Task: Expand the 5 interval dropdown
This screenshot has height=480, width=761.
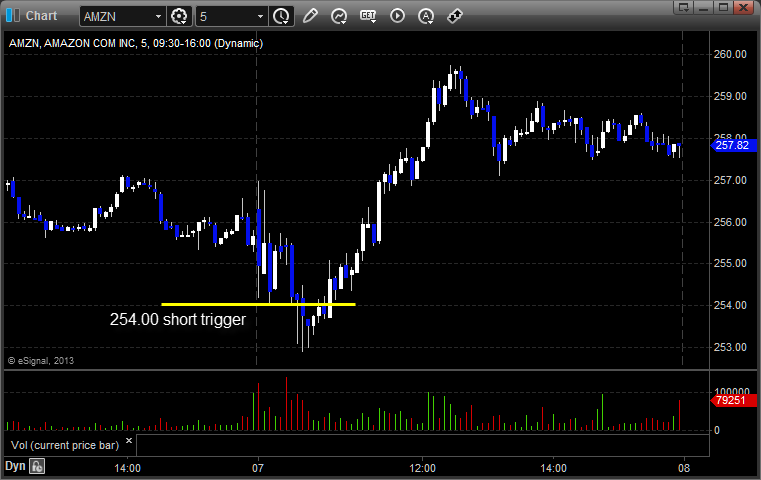Action: click(260, 17)
